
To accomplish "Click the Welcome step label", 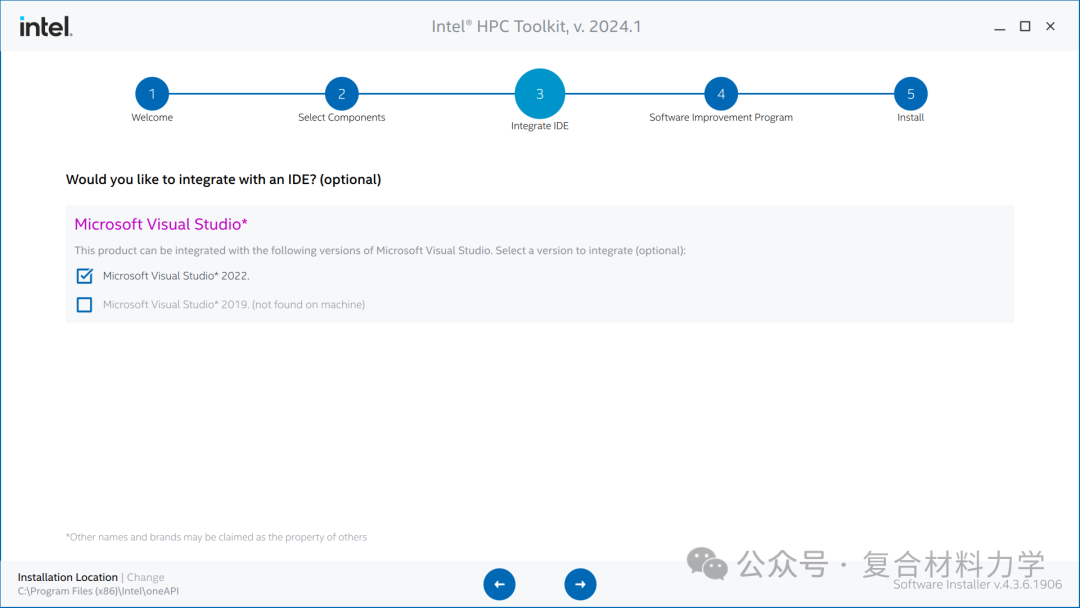I will tap(152, 117).
